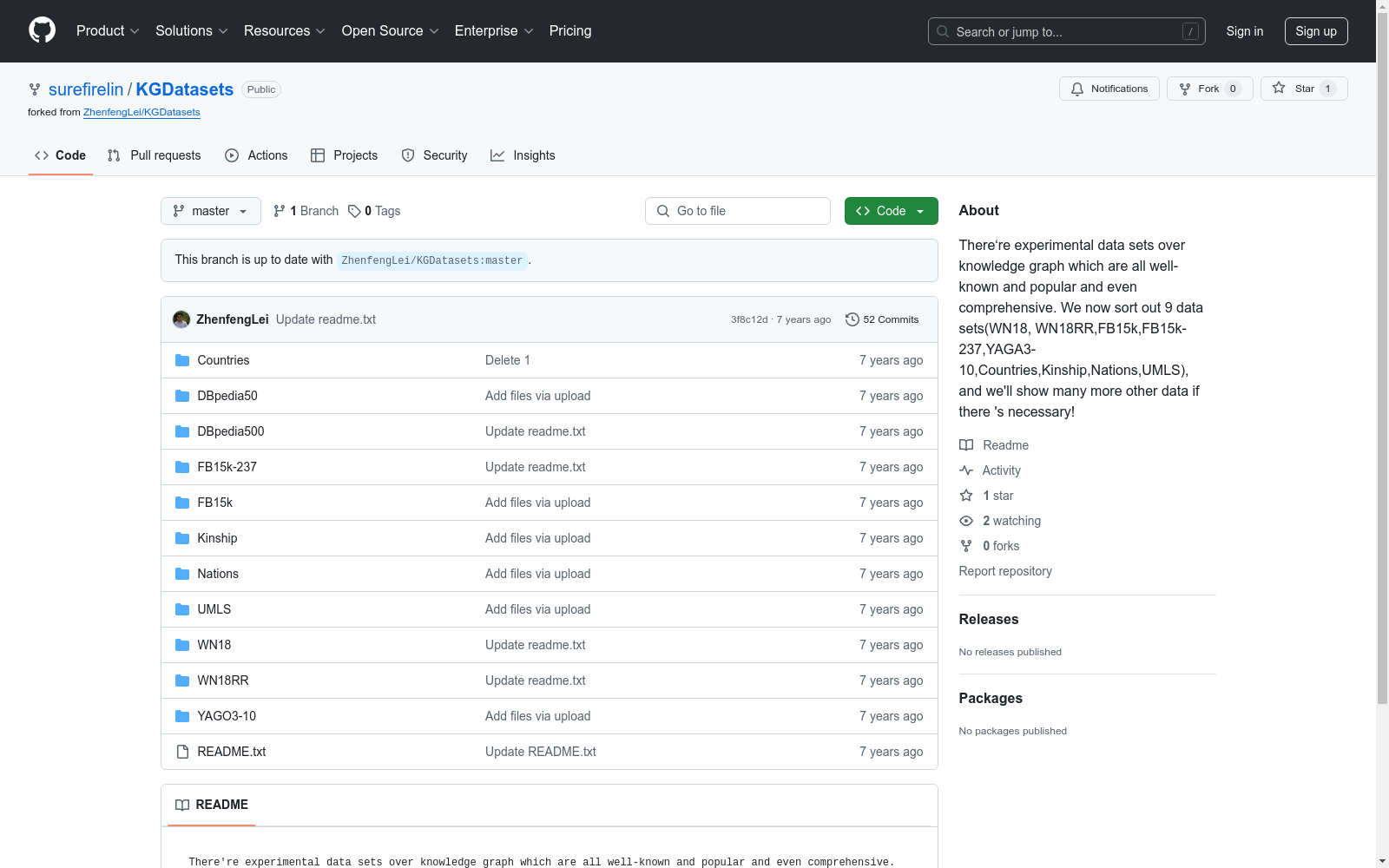Expand the Open Source menu
The height and width of the screenshot is (868, 1389).
coord(391,30)
